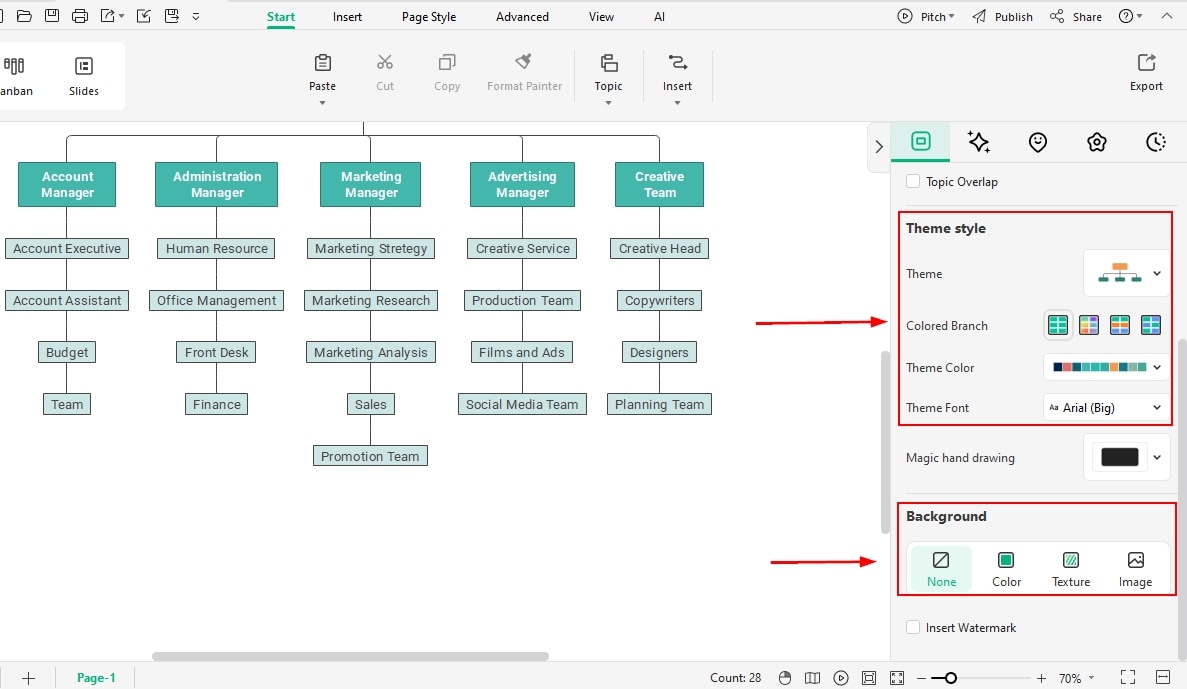1187x689 pixels.
Task: Select Color as the background type
Action: tap(1006, 566)
